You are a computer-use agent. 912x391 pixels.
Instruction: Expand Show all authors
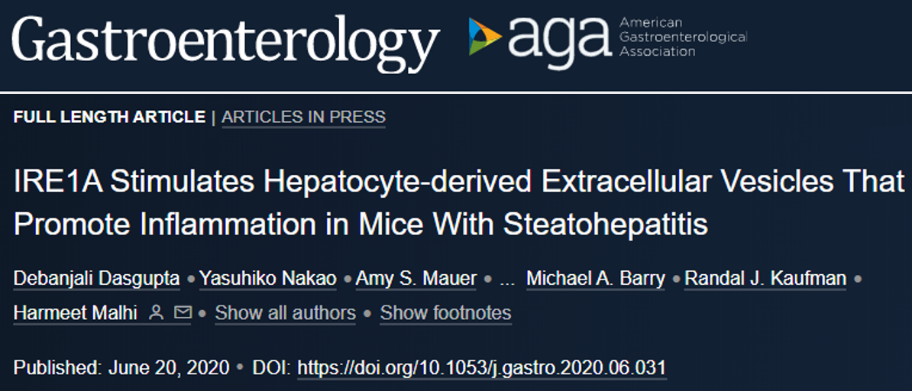285,313
